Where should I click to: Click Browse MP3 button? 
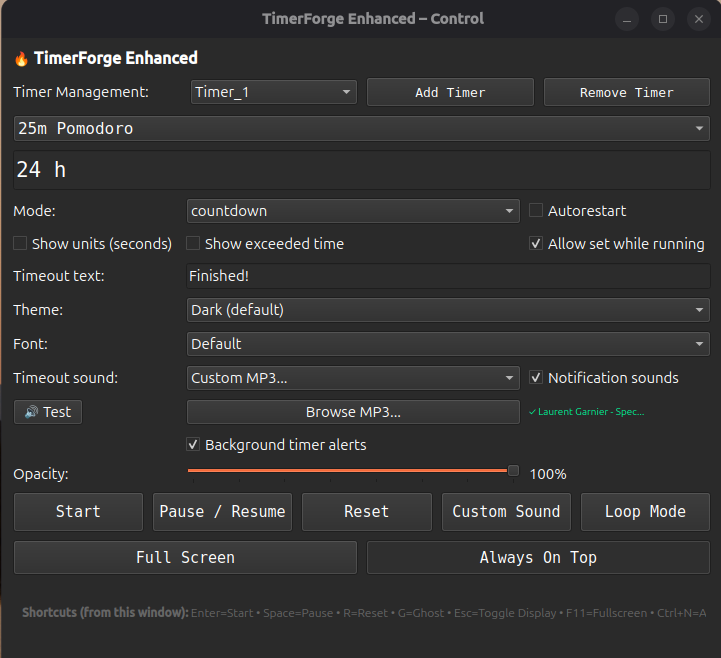pos(352,412)
